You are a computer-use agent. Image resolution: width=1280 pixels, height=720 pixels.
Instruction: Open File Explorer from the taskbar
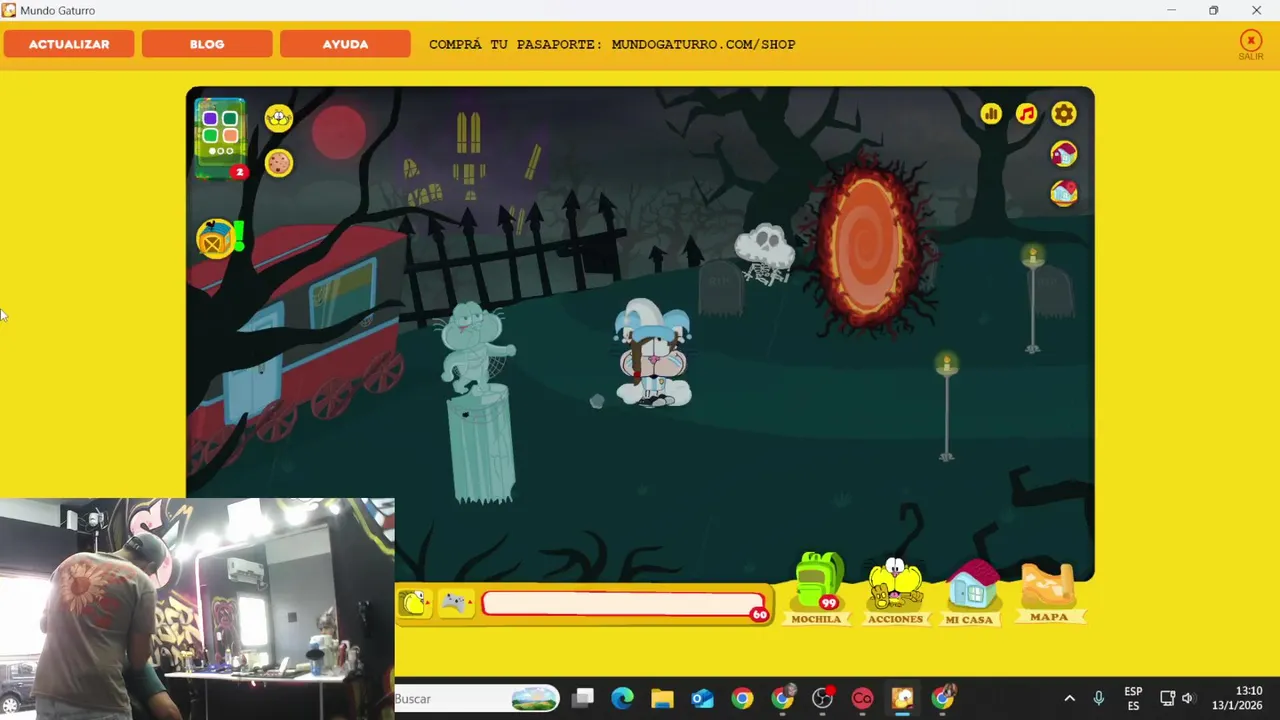662,698
